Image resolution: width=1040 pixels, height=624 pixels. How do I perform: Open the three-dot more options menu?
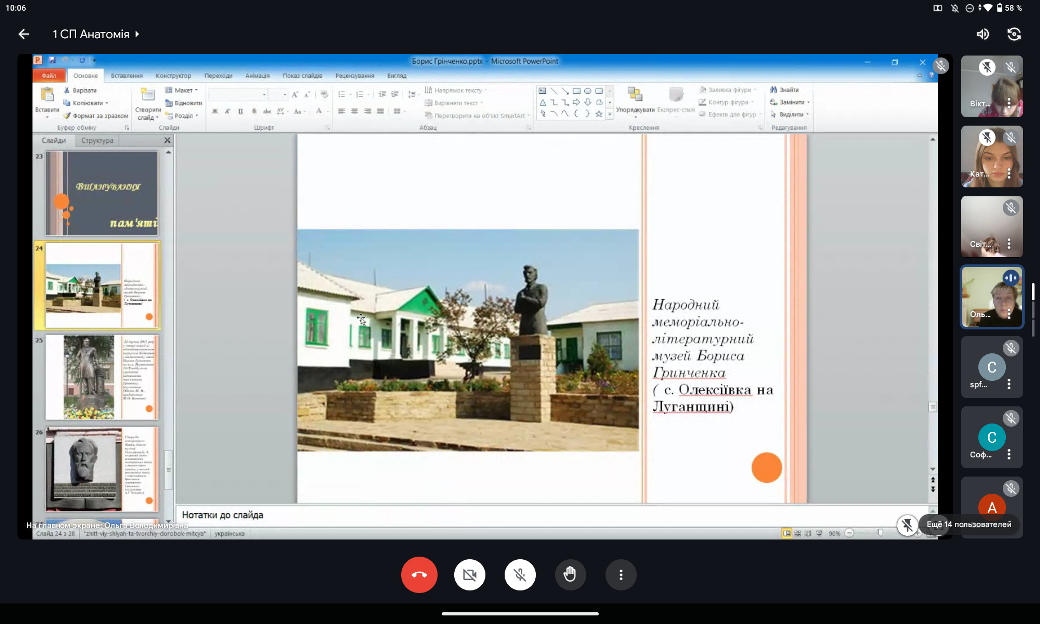[x=621, y=574]
